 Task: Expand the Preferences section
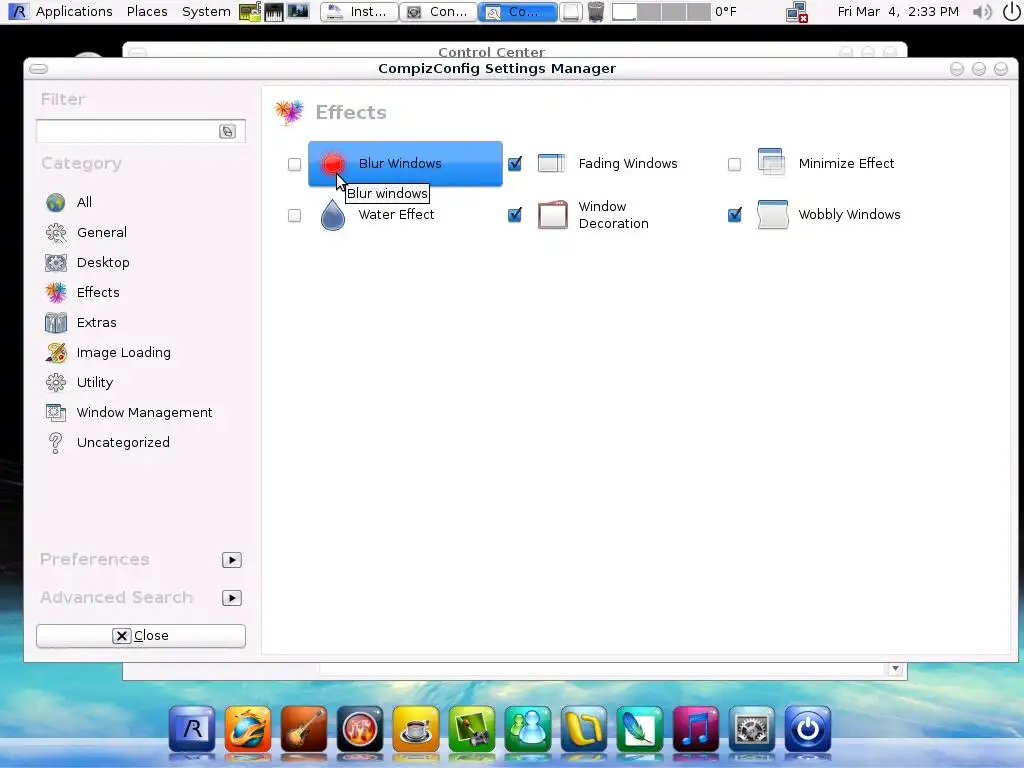232,560
